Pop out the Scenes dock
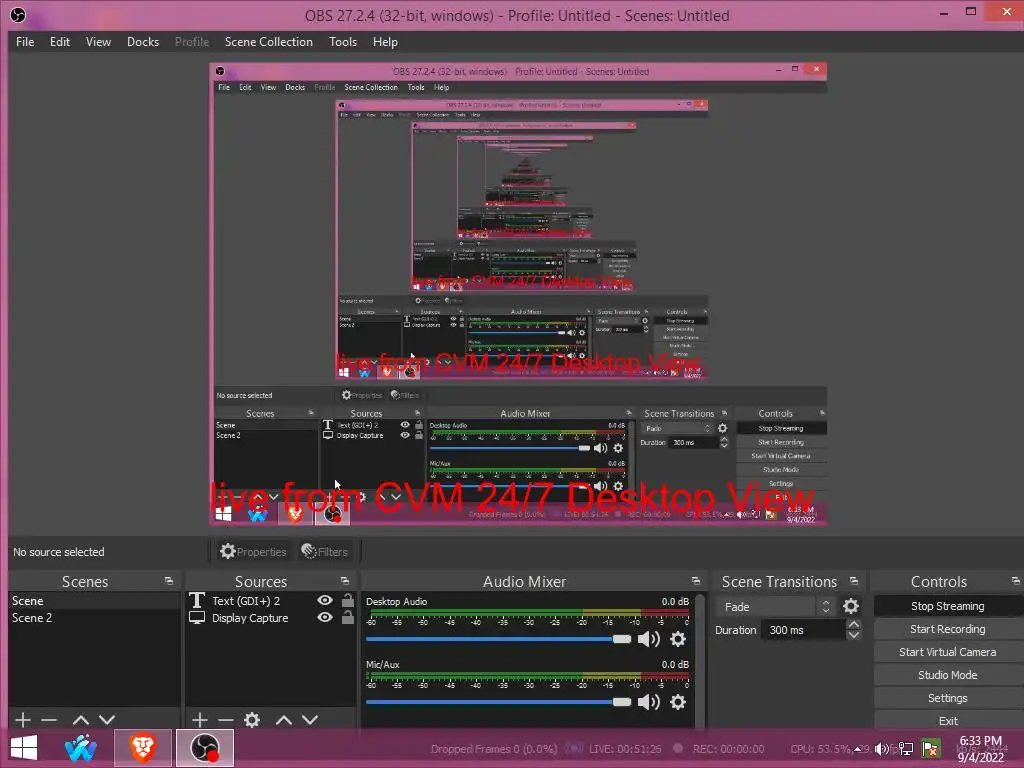 pyautogui.click(x=169, y=581)
